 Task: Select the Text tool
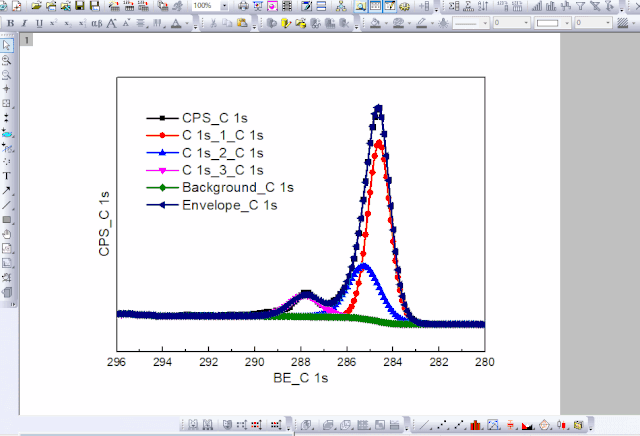(7, 175)
